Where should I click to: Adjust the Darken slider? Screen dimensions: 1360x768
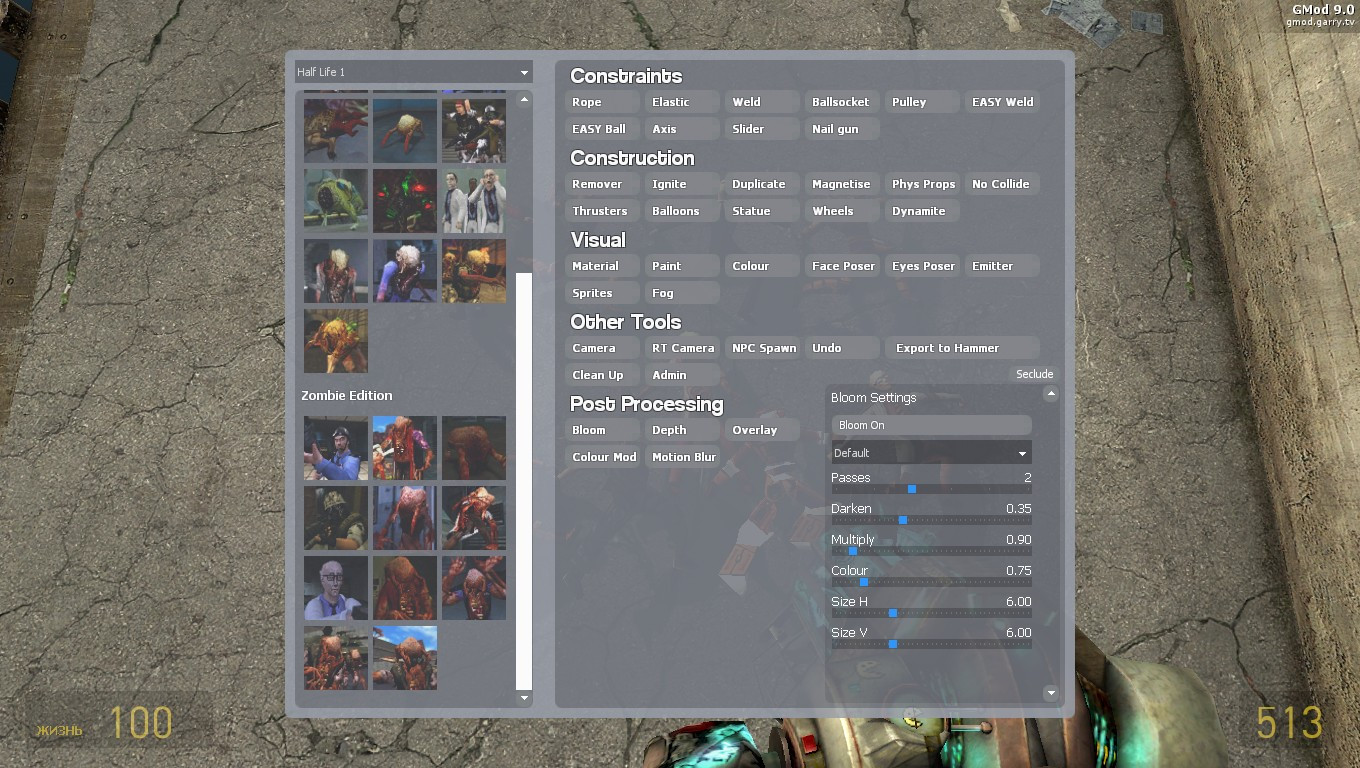tap(902, 520)
